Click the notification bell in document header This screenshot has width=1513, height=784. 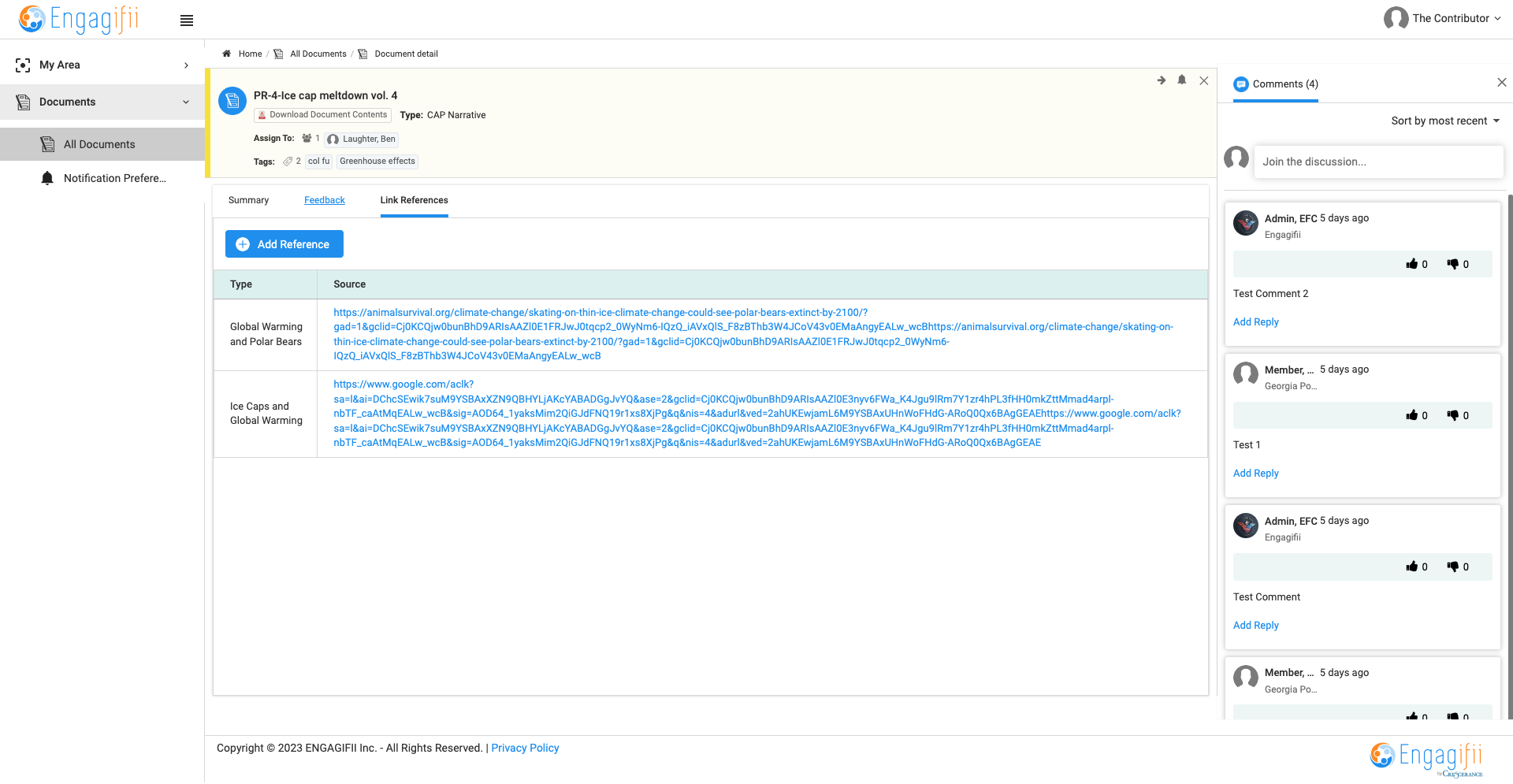tap(1182, 80)
